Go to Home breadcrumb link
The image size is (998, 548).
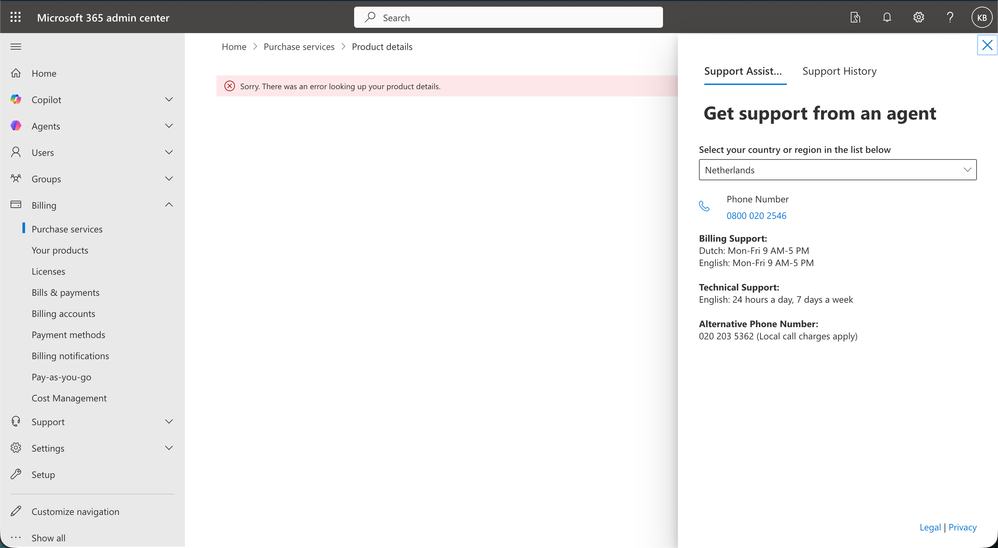point(234,46)
